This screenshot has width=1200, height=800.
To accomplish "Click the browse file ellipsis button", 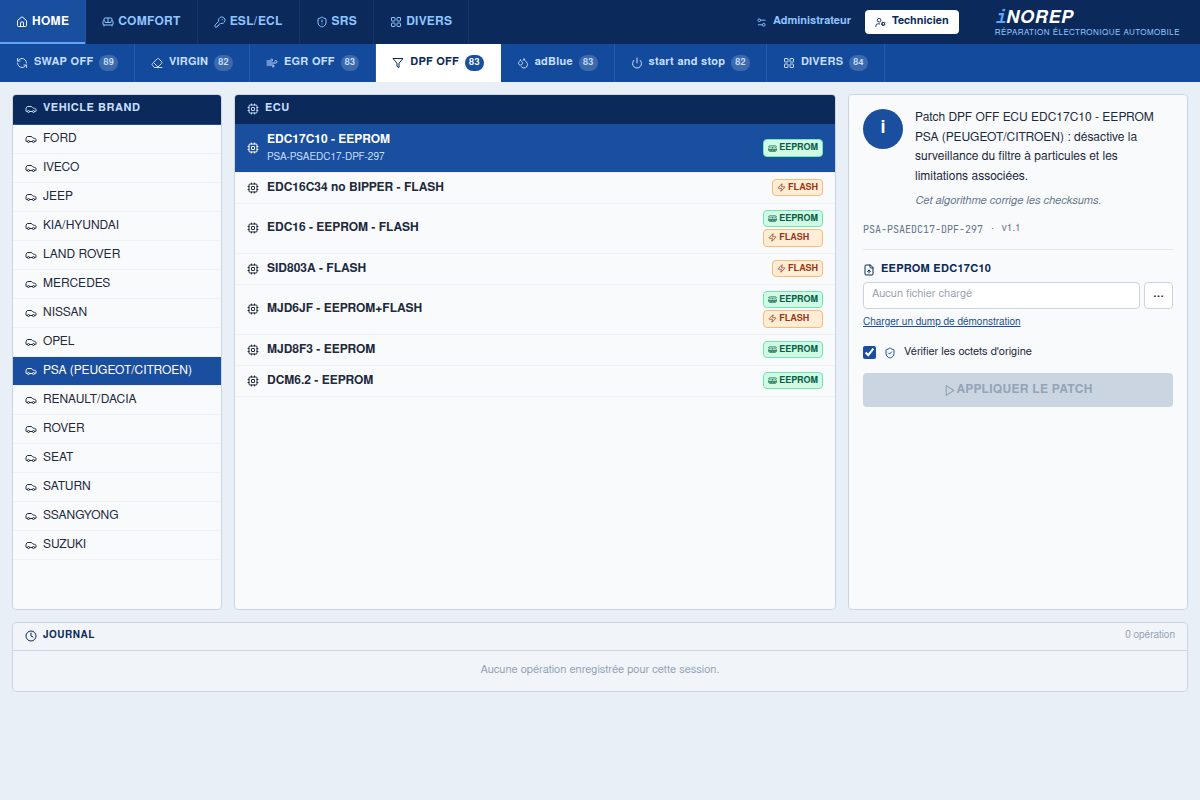I will 1158,295.
